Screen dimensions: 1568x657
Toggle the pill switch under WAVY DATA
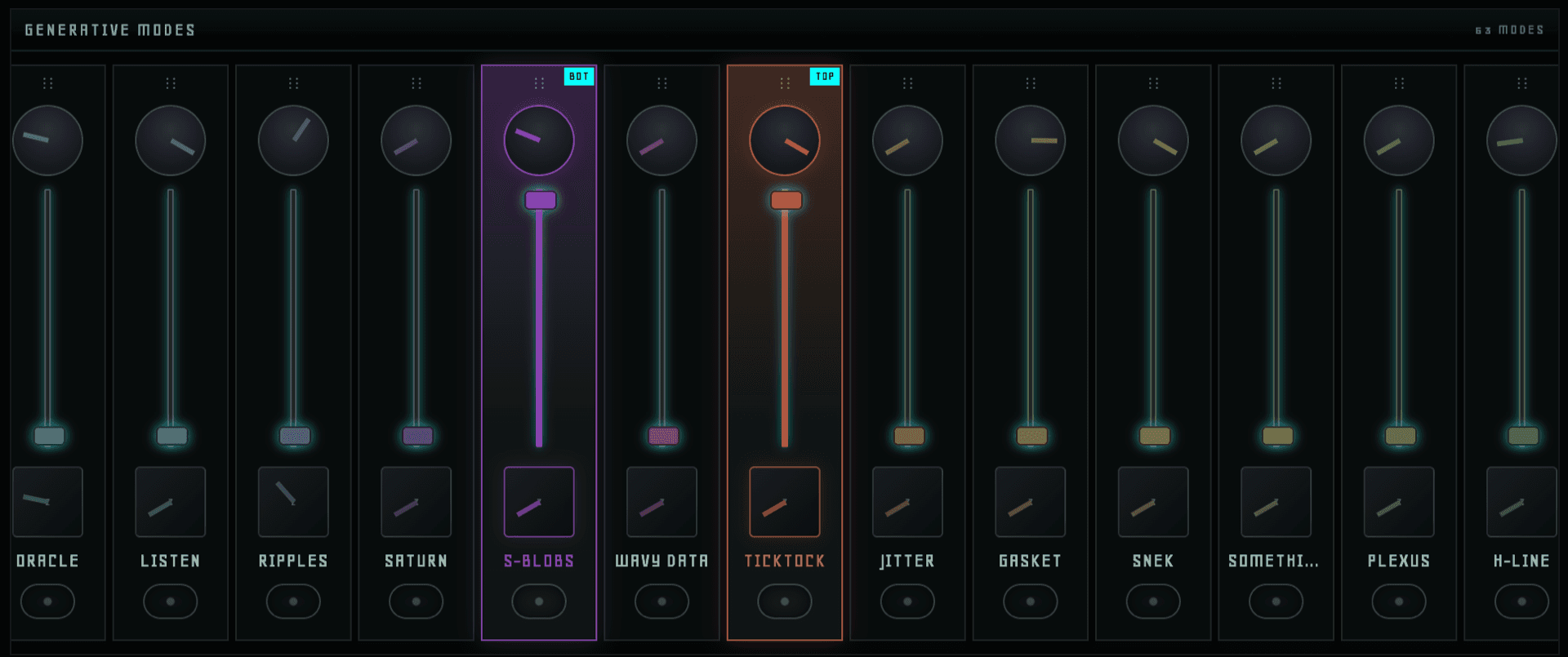(x=662, y=602)
